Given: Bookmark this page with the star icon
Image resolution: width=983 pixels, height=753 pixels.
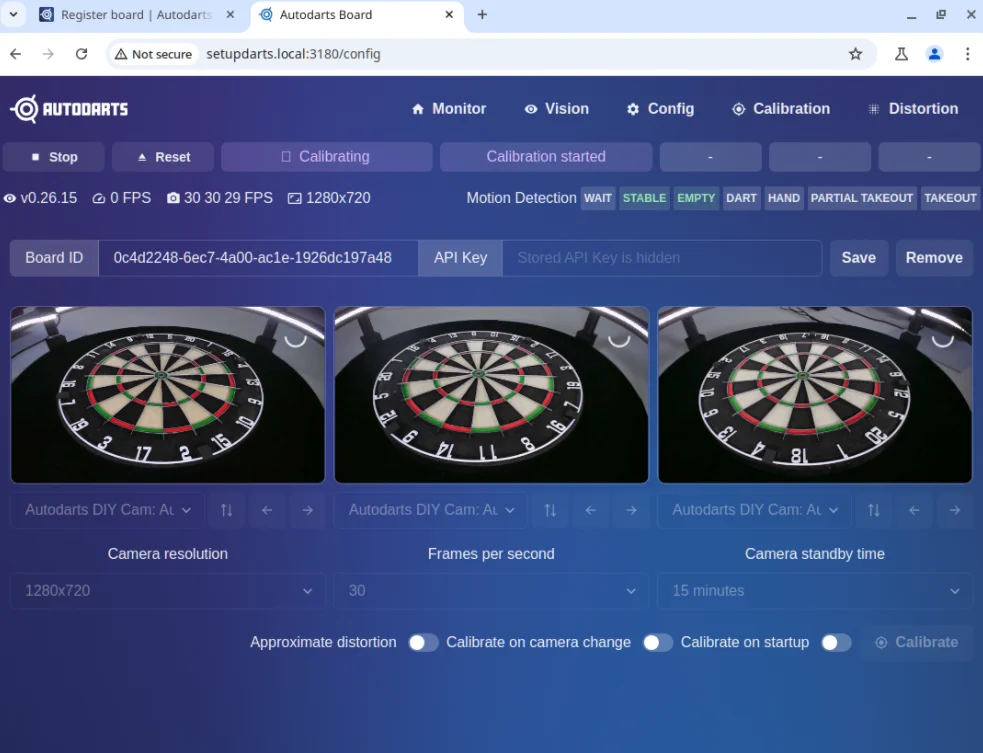Looking at the screenshot, I should (x=855, y=54).
